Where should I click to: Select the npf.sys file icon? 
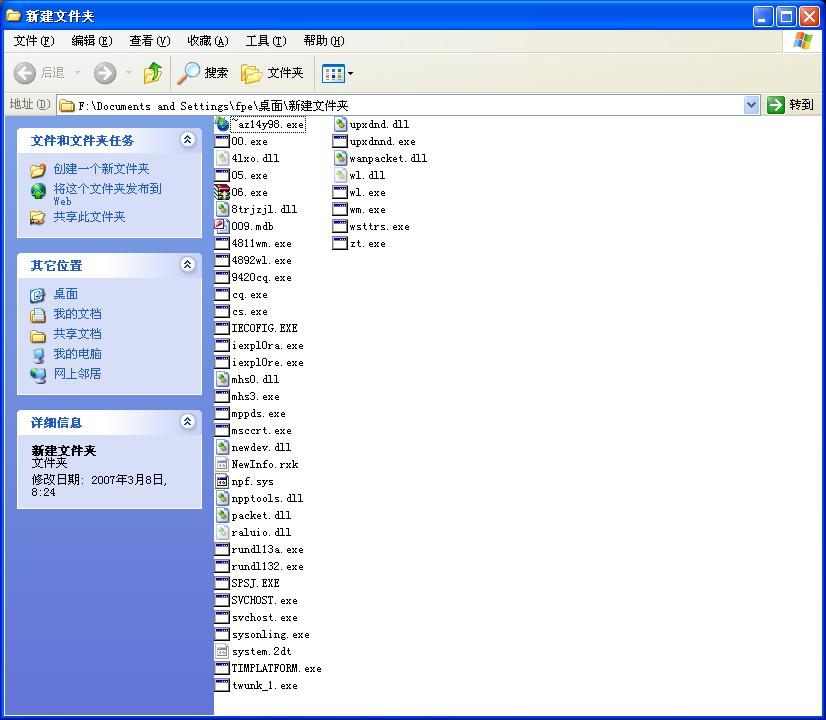[x=222, y=481]
